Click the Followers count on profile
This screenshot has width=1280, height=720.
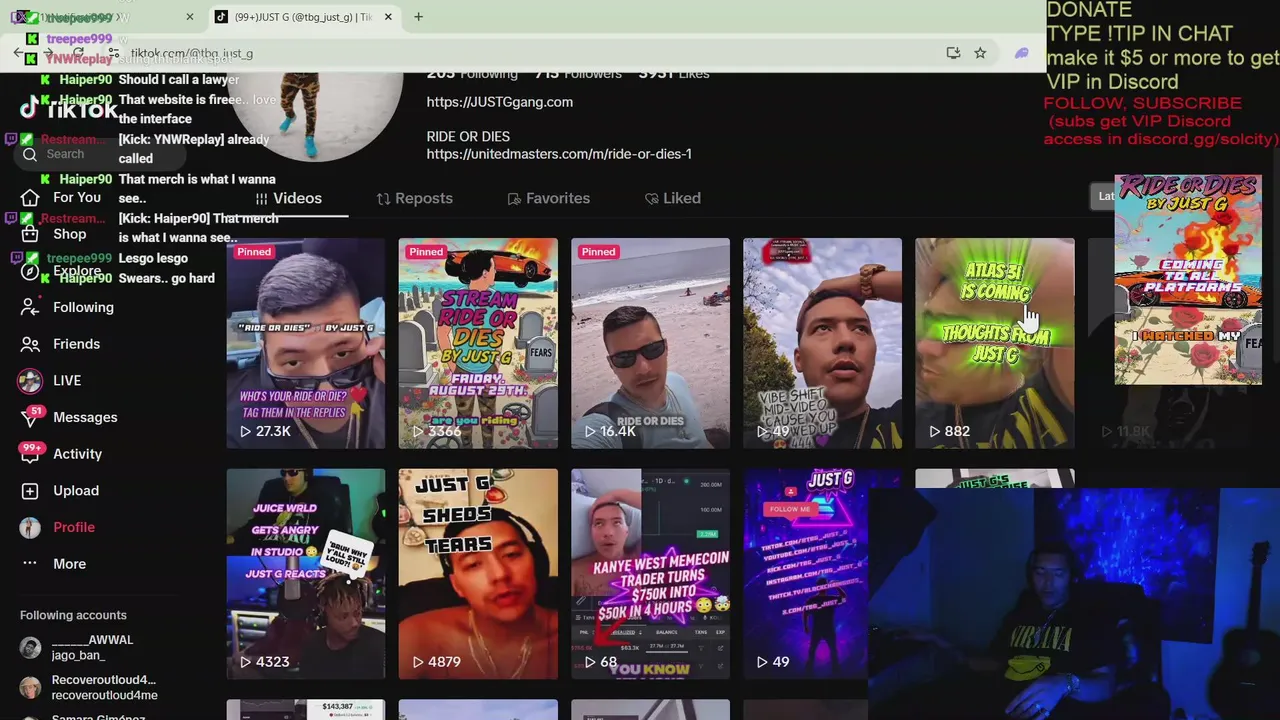(x=578, y=74)
